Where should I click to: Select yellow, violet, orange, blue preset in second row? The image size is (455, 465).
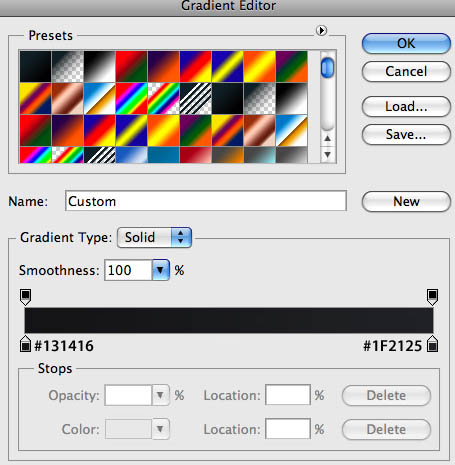(36, 99)
